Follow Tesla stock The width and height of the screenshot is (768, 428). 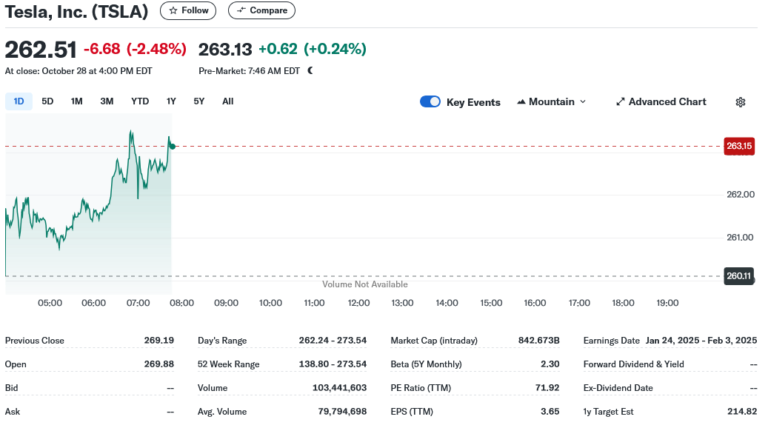point(188,10)
